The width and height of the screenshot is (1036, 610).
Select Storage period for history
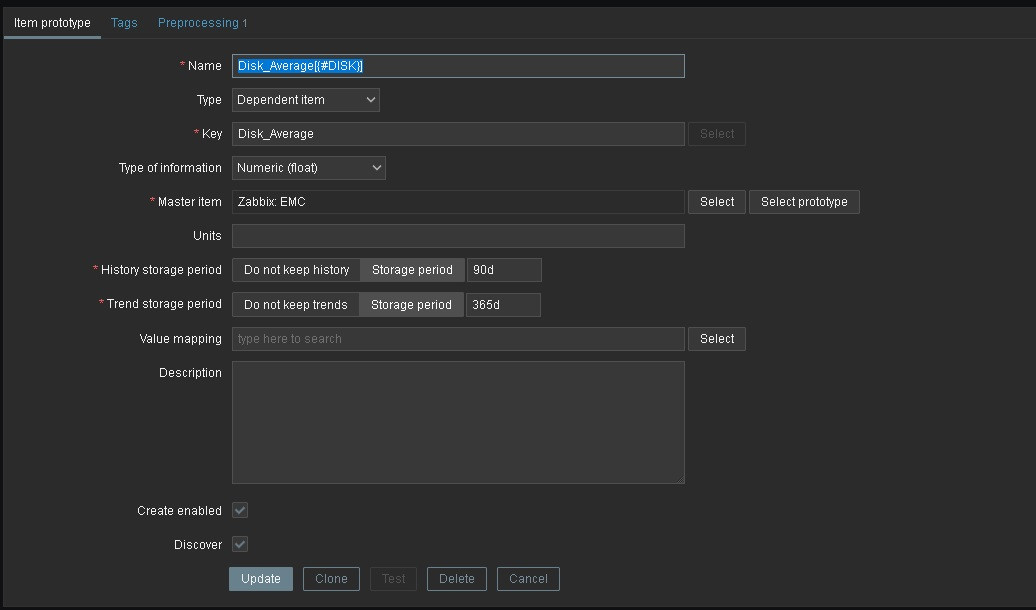coord(412,270)
